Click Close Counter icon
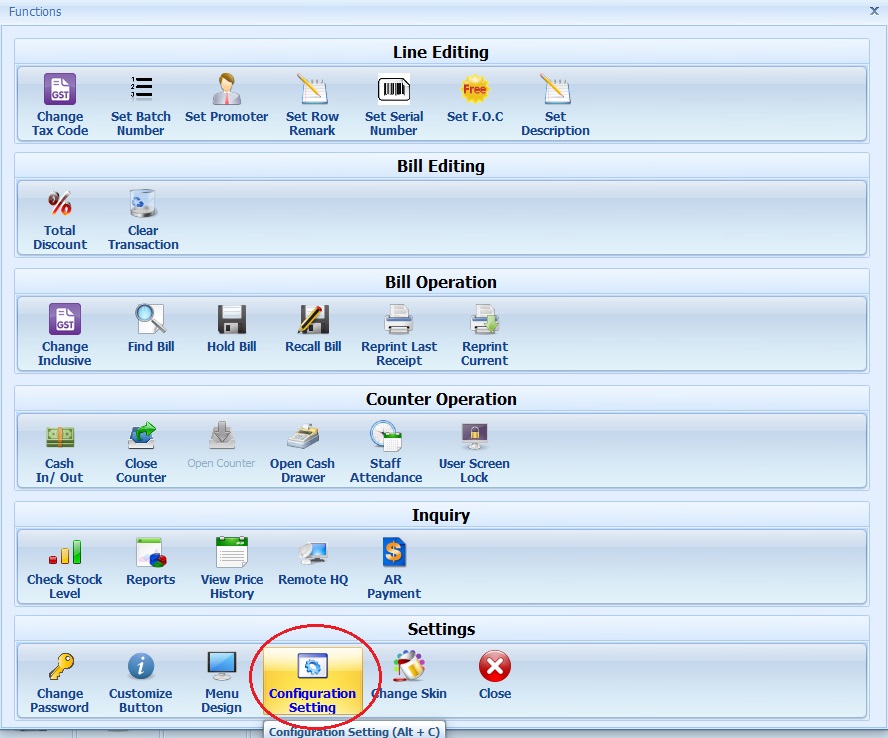The width and height of the screenshot is (888, 738). (141, 437)
